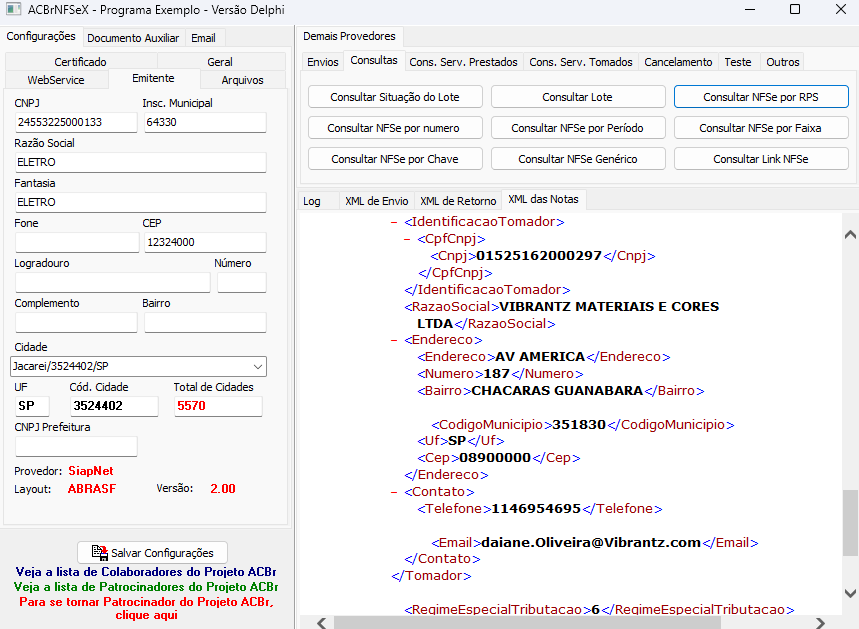Open Cons. Serv. Prestados tab
The height and width of the screenshot is (629, 859).
click(x=463, y=62)
